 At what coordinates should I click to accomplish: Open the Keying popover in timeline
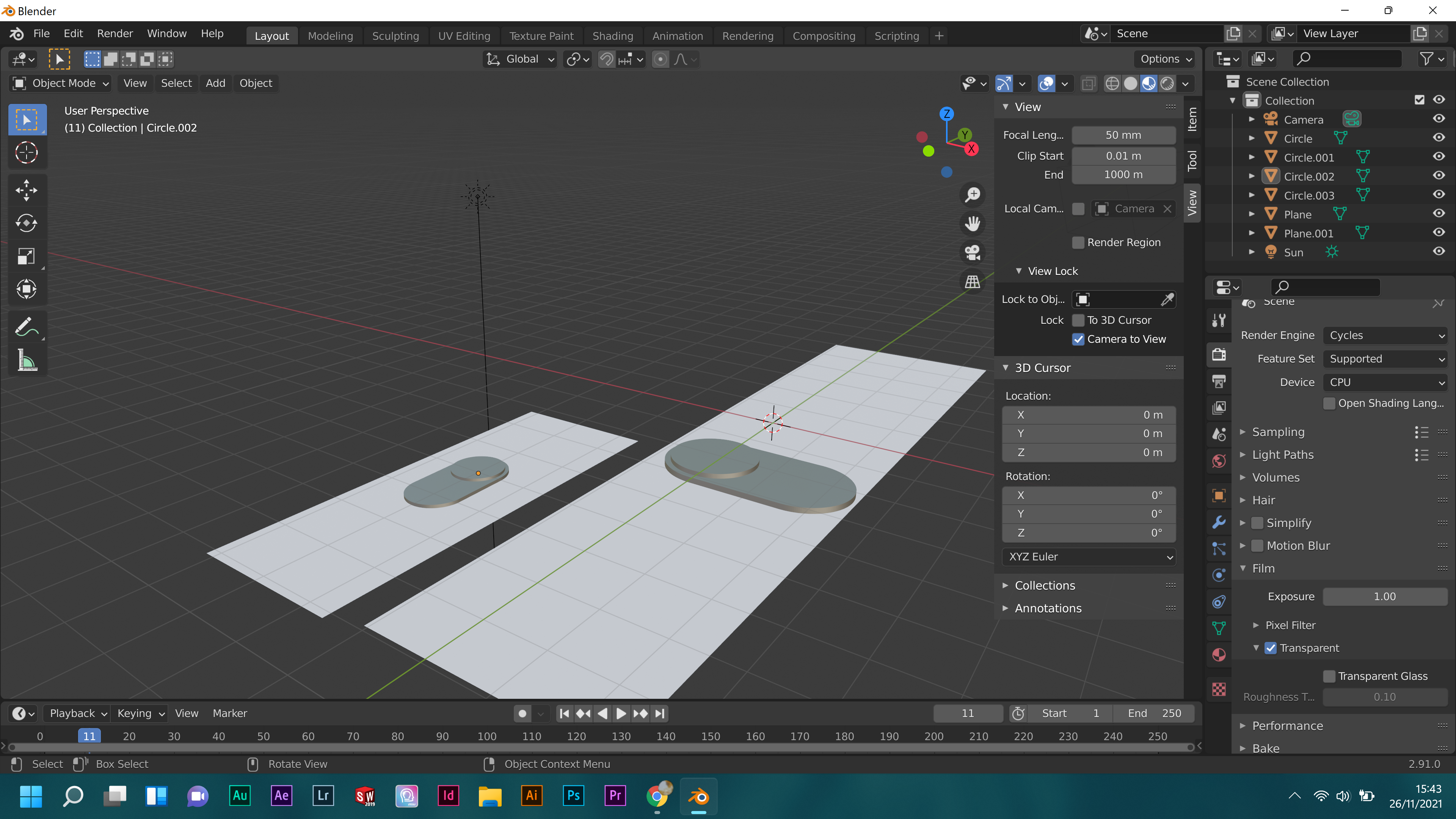tap(140, 714)
